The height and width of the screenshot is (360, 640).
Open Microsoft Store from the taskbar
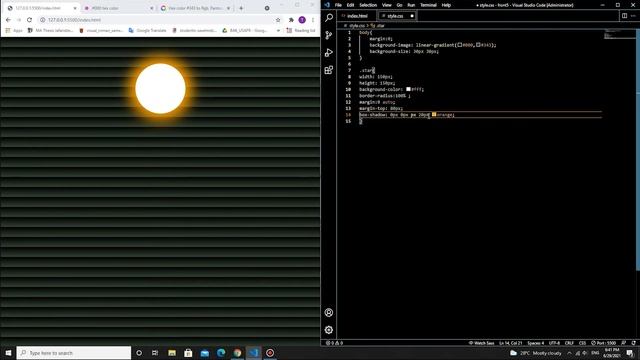click(x=188, y=353)
